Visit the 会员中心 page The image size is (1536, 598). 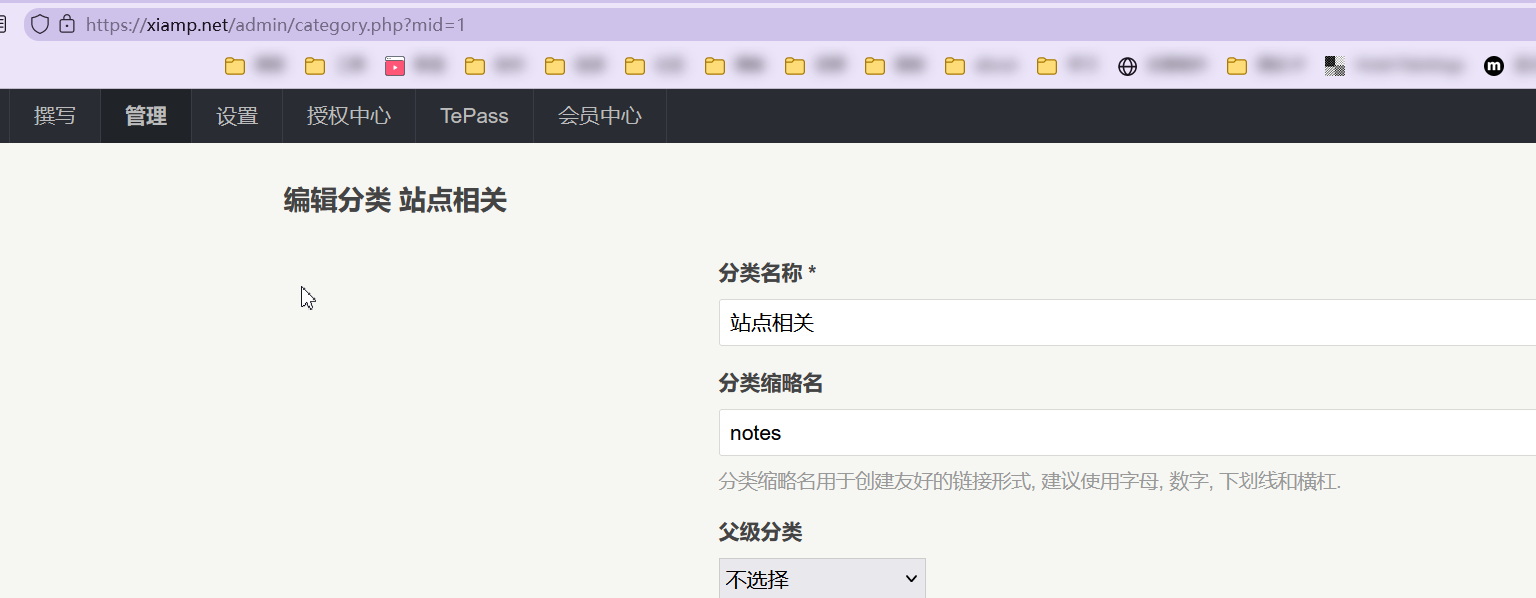599,115
